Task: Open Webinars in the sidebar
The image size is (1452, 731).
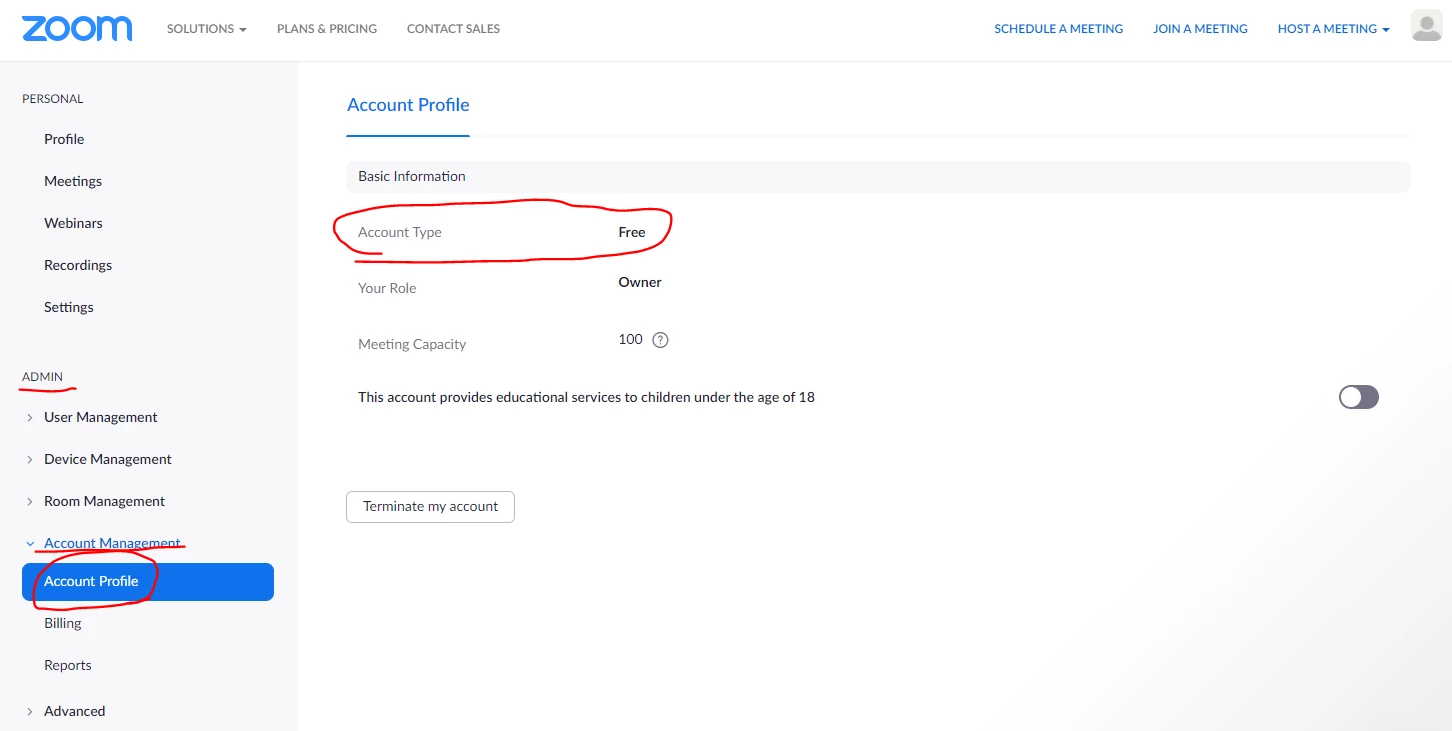Action: 73,223
